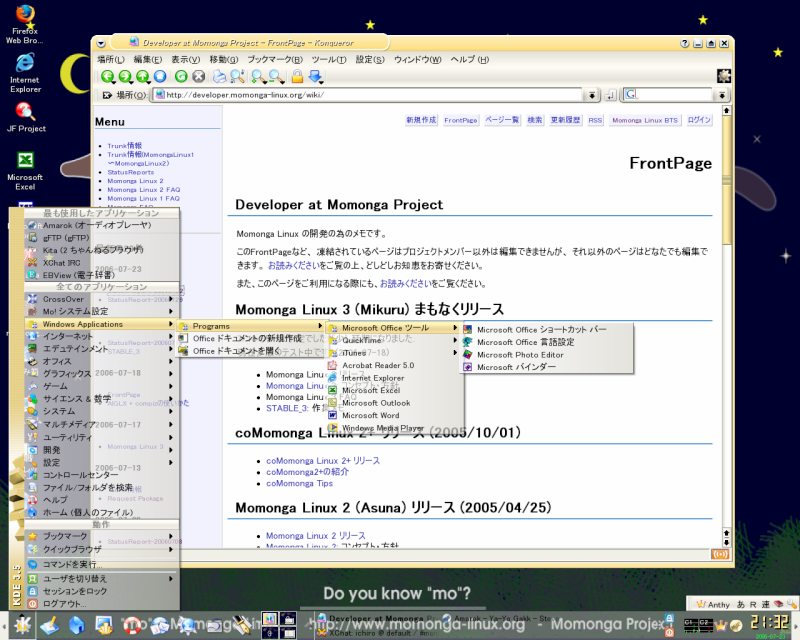
Task: Select Amarok (オーディオプレーヤ) recent application
Action: [x=102, y=225]
